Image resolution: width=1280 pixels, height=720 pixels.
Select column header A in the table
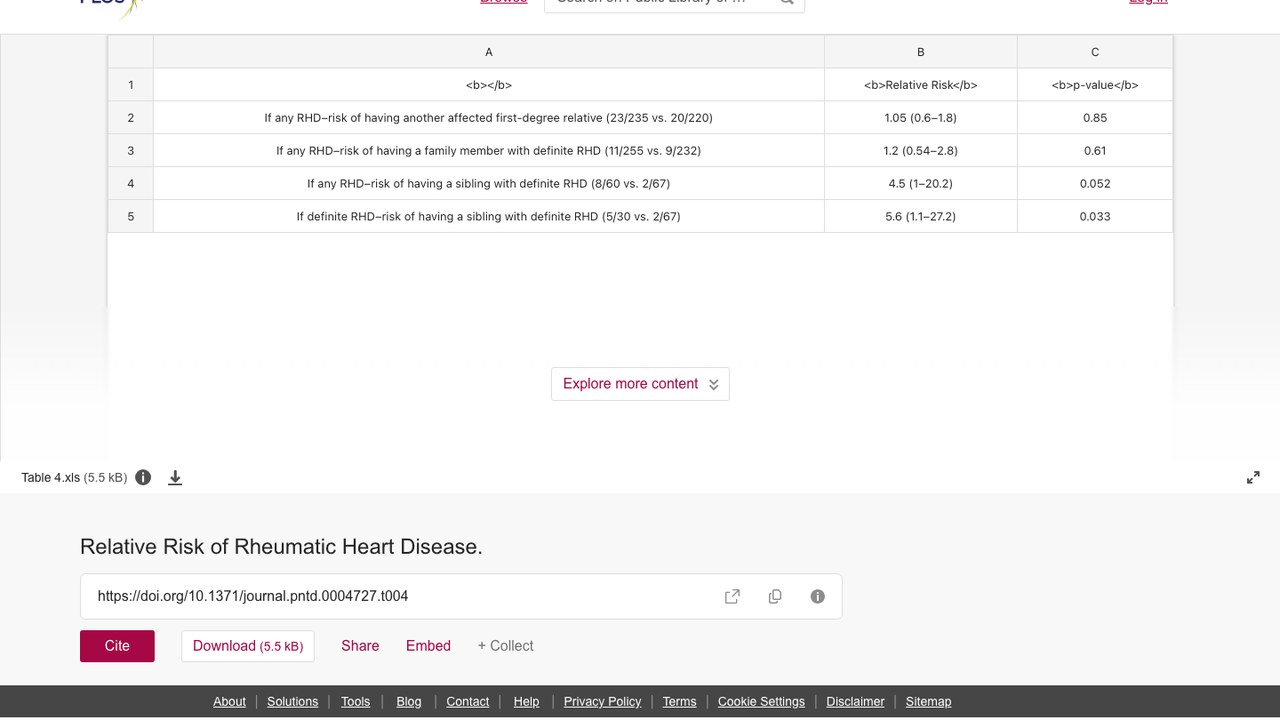click(489, 52)
